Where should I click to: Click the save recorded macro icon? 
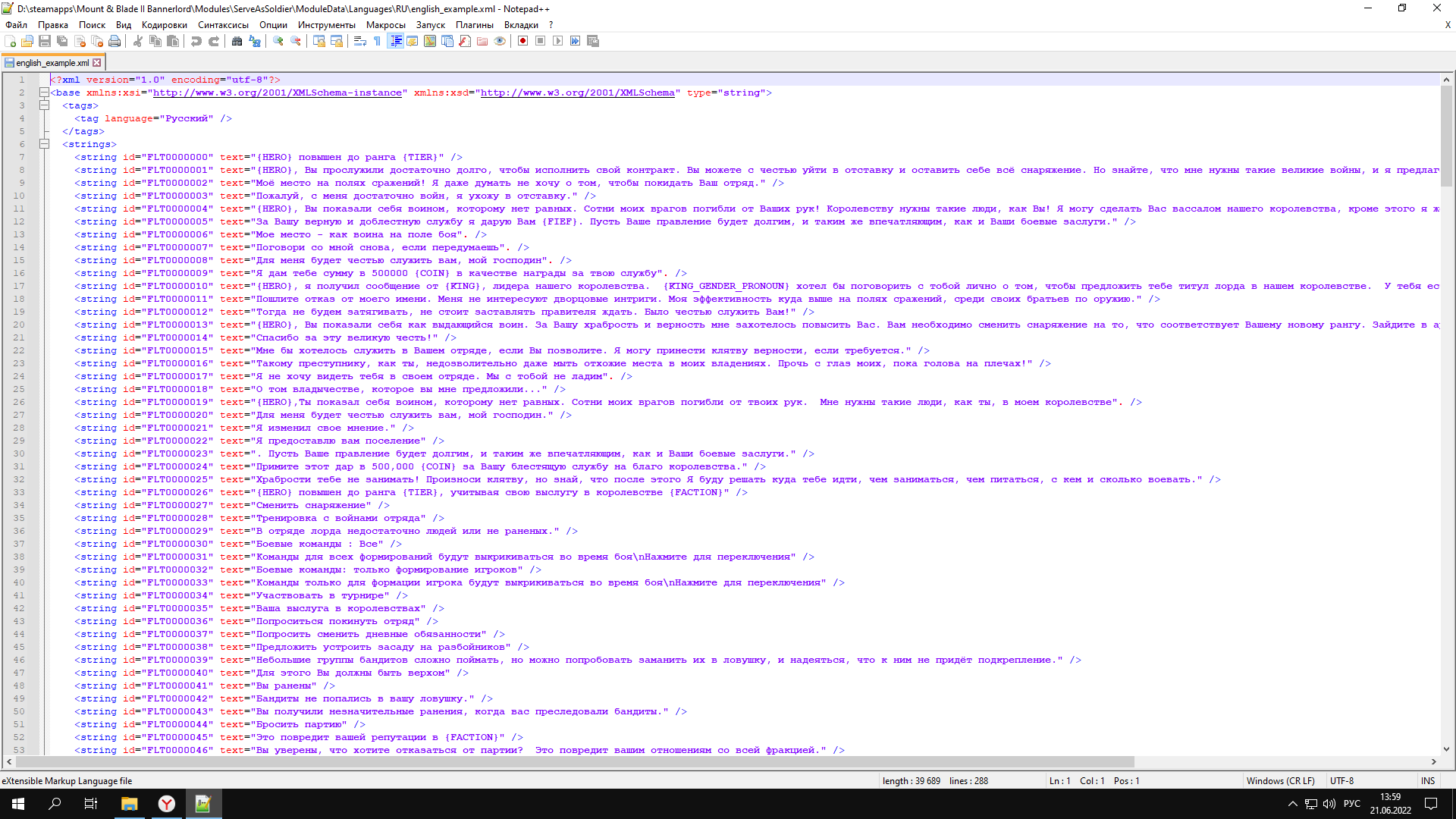coord(593,41)
